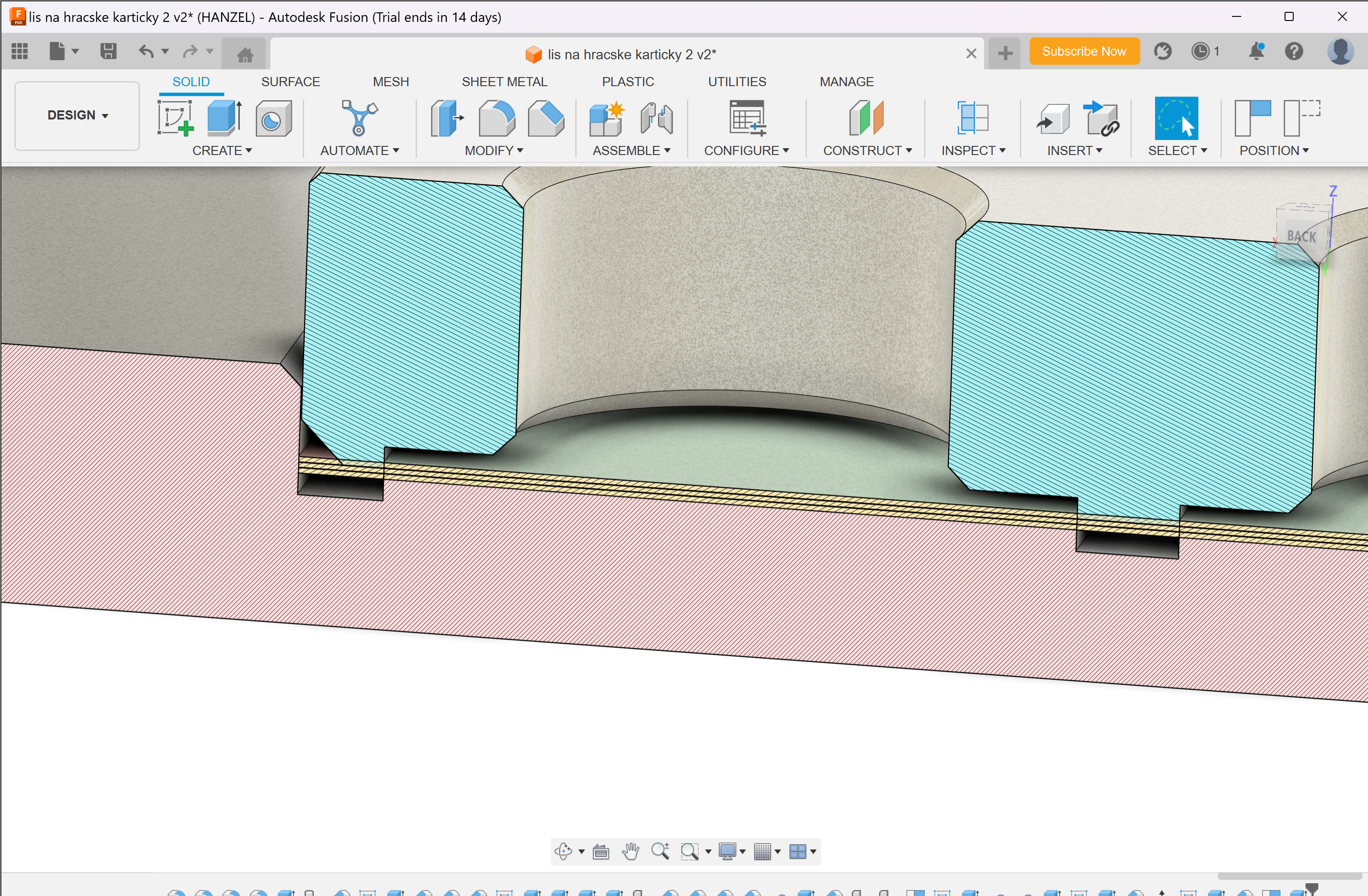
Task: Click the Save icon
Action: 108,52
